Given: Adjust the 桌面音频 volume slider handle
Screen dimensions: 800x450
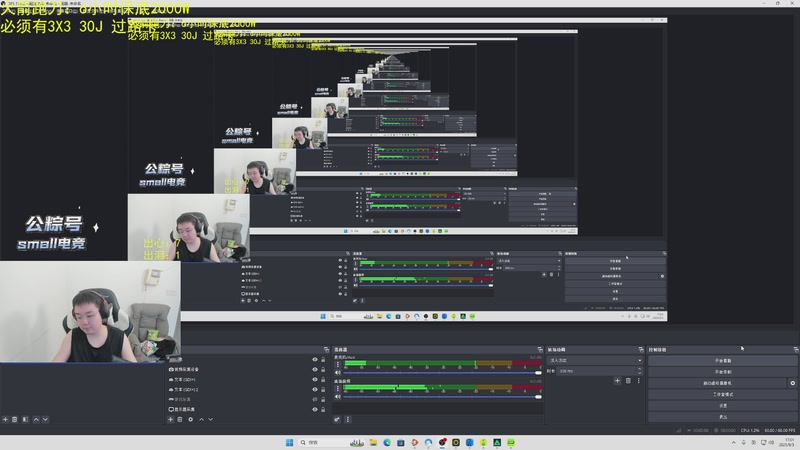Looking at the screenshot, I should (x=538, y=396).
